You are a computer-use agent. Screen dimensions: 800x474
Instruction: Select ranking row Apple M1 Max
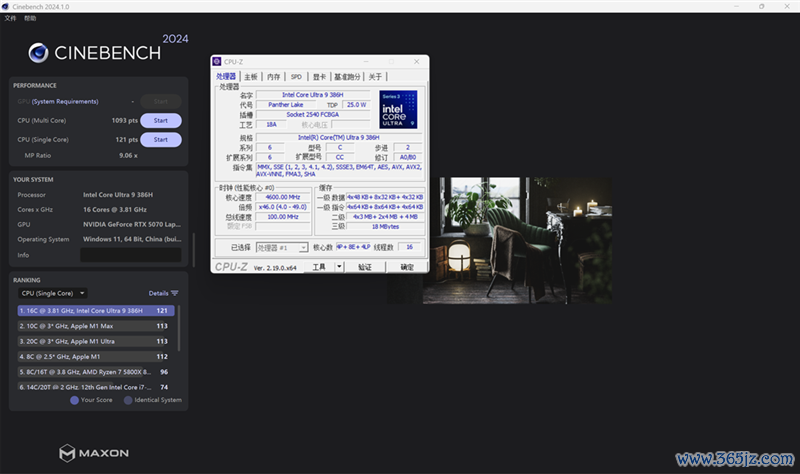(x=96, y=326)
